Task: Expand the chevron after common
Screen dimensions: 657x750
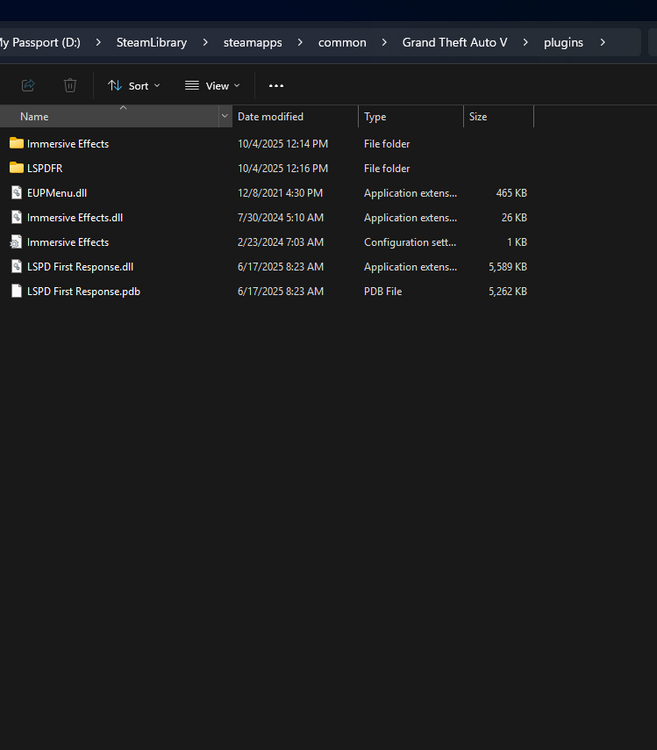Action: tap(384, 43)
